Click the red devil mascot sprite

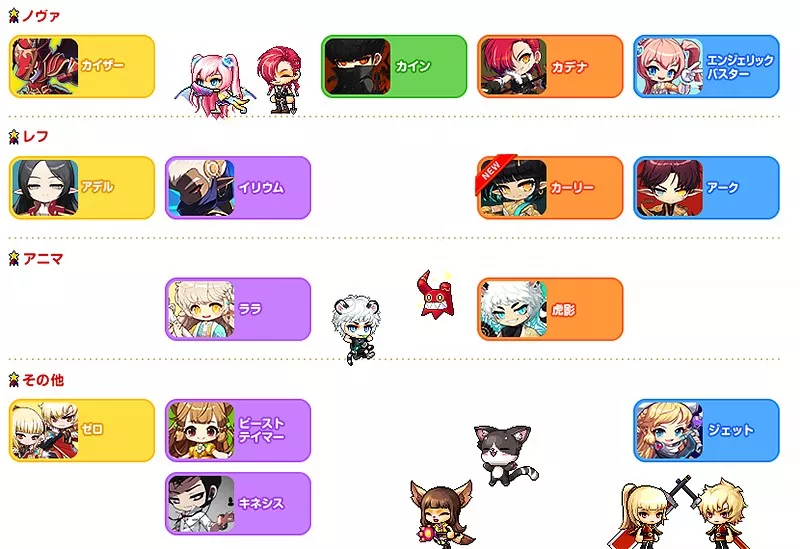[434, 295]
